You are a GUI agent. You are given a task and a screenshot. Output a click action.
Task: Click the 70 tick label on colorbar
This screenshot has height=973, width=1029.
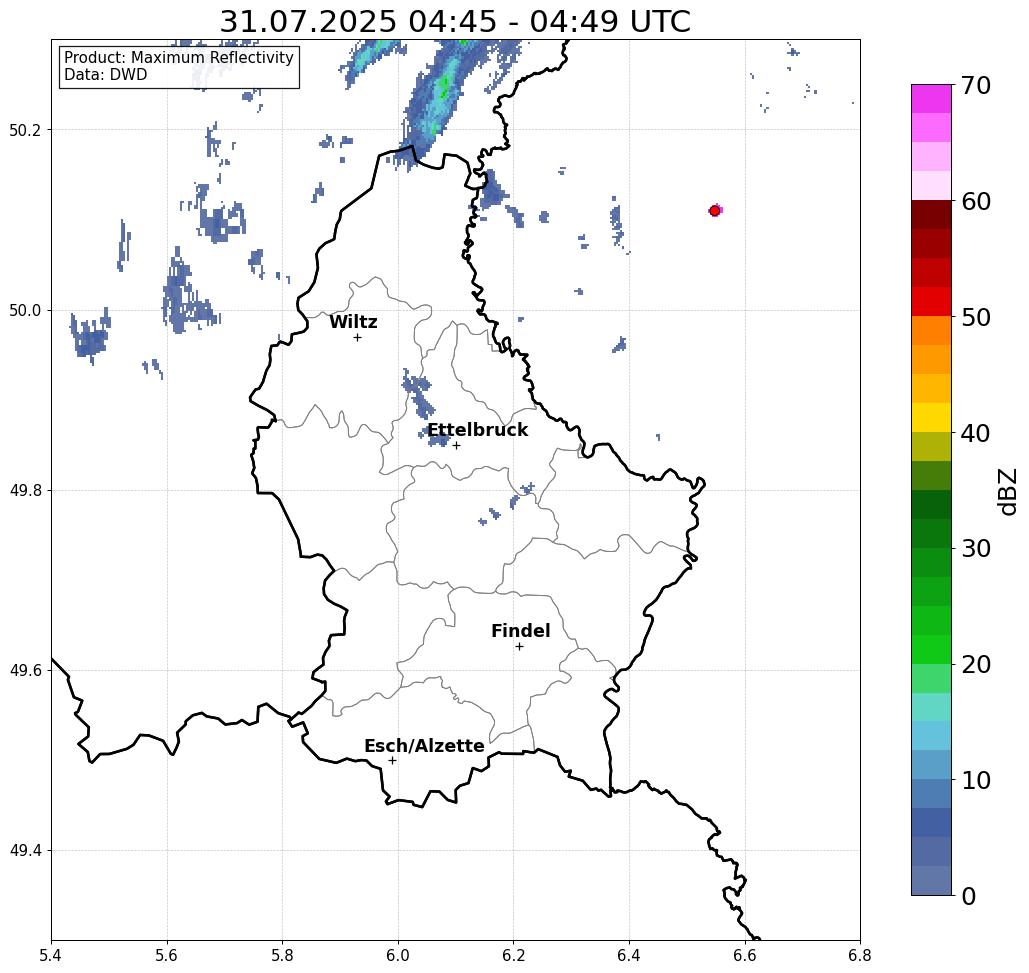pos(976,85)
